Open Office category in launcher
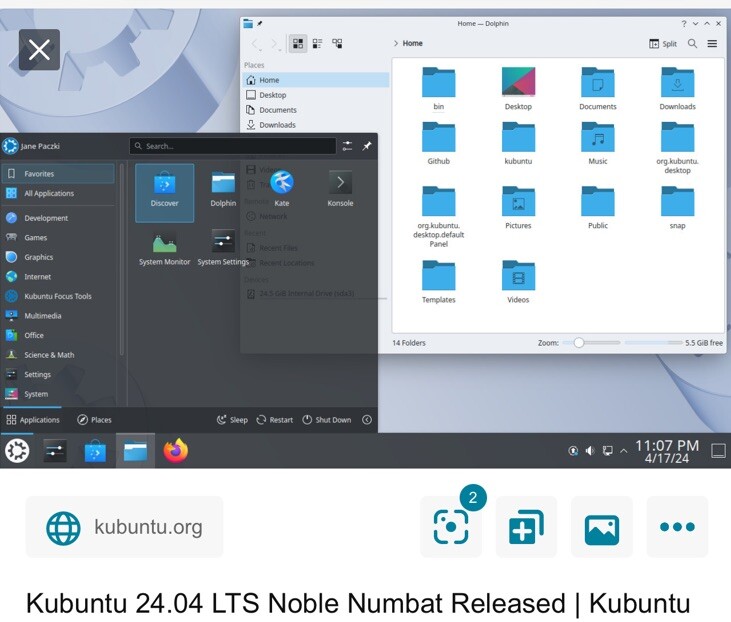This screenshot has height=622, width=731. (58, 335)
